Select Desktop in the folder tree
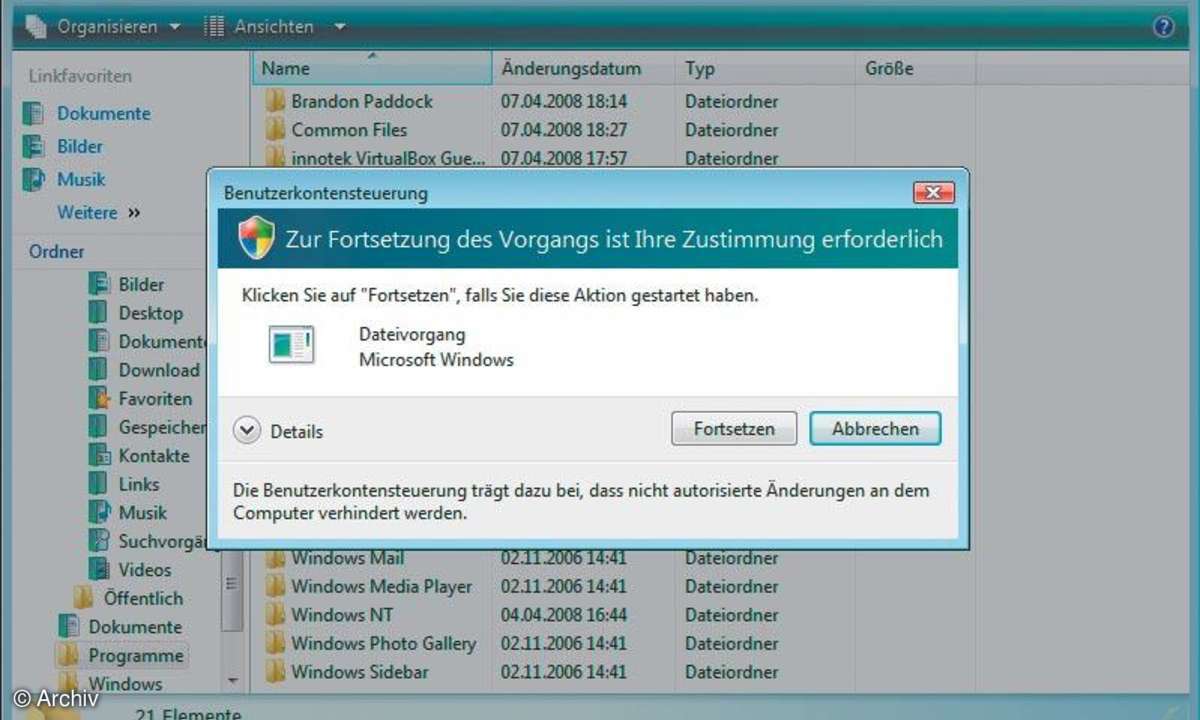Image resolution: width=1200 pixels, height=720 pixels. coord(151,313)
